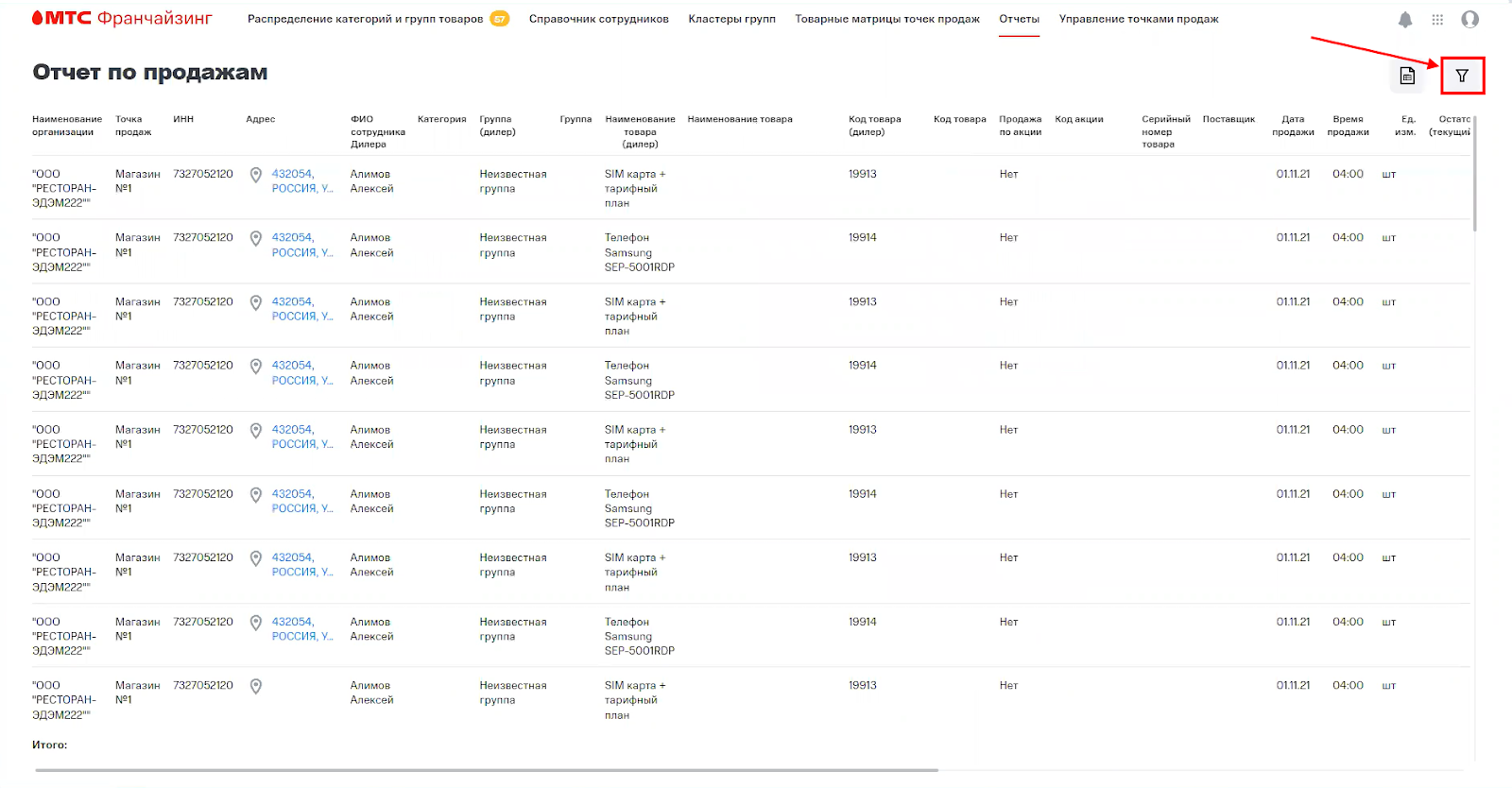Open the apps grid menu
Image resolution: width=1512 pixels, height=788 pixels.
click(1437, 19)
